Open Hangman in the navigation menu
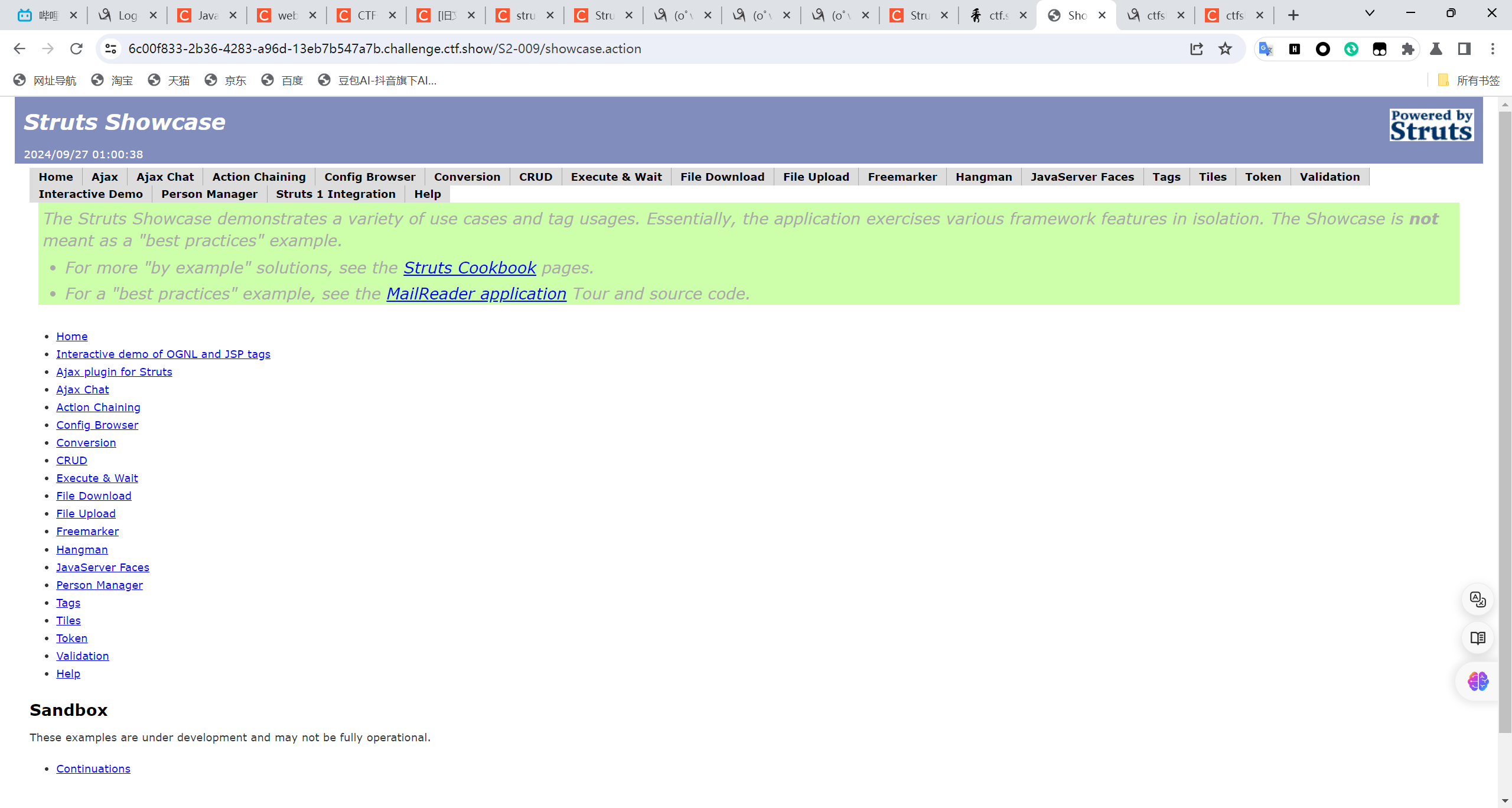1512x808 pixels. point(984,177)
